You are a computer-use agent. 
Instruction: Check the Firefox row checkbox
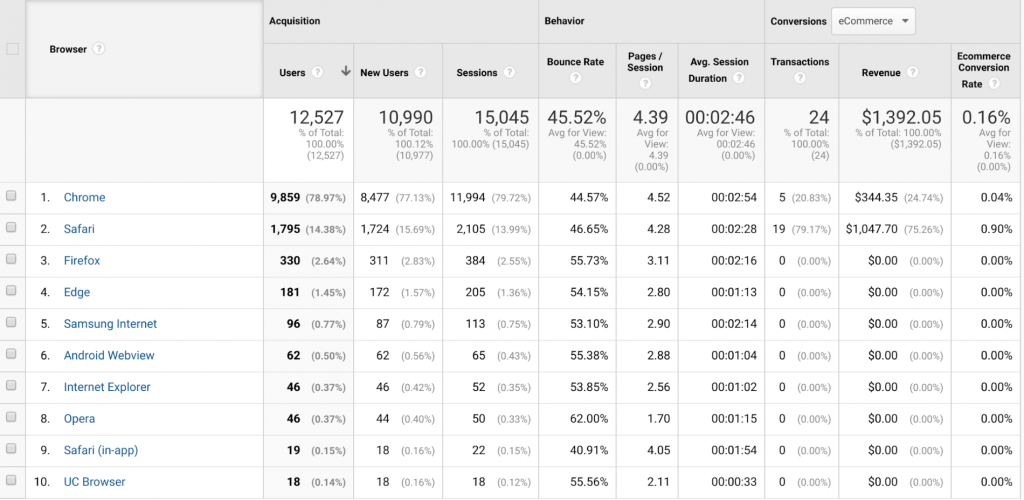11,259
